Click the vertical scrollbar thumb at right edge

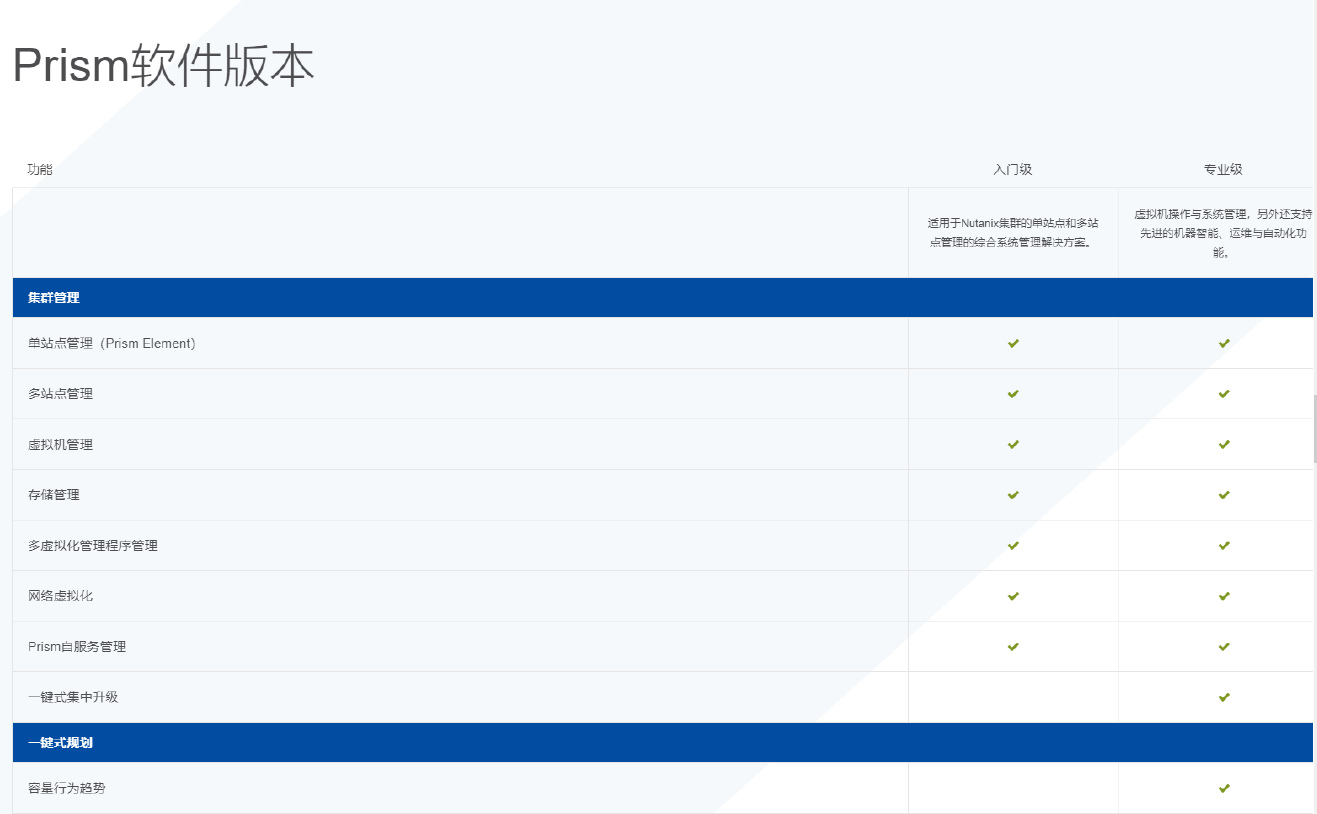(1315, 429)
